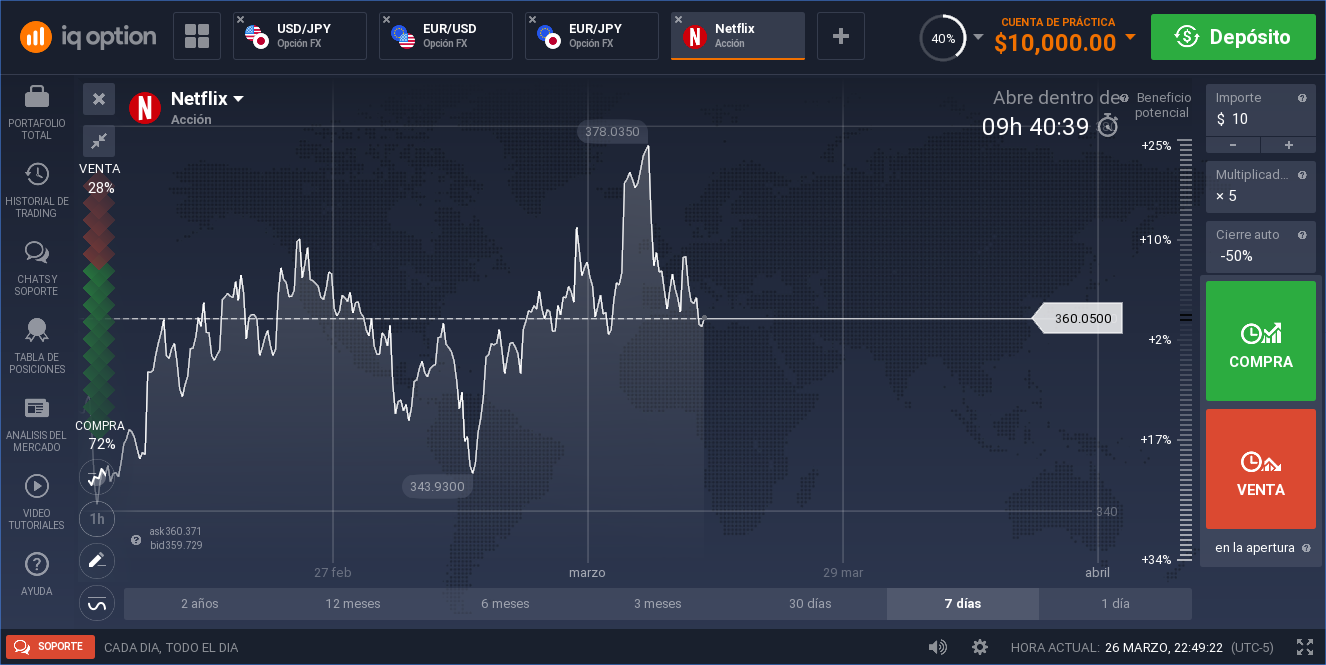
Task: Open Video Tutoriales play icon
Action: [37, 486]
